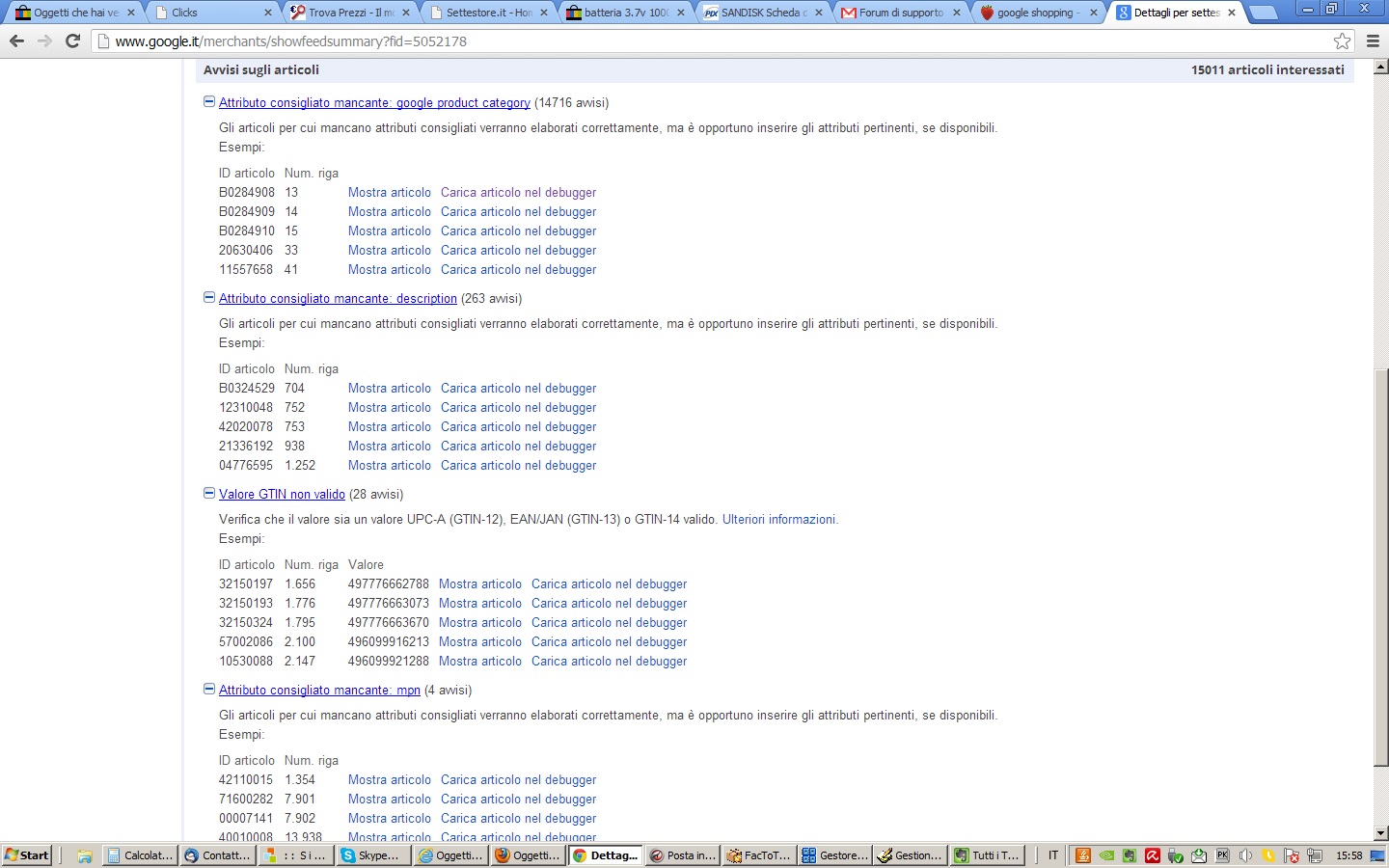Switch to the 'Oggetti che hai ve' tab
This screenshot has height=868, width=1389.
(x=74, y=13)
